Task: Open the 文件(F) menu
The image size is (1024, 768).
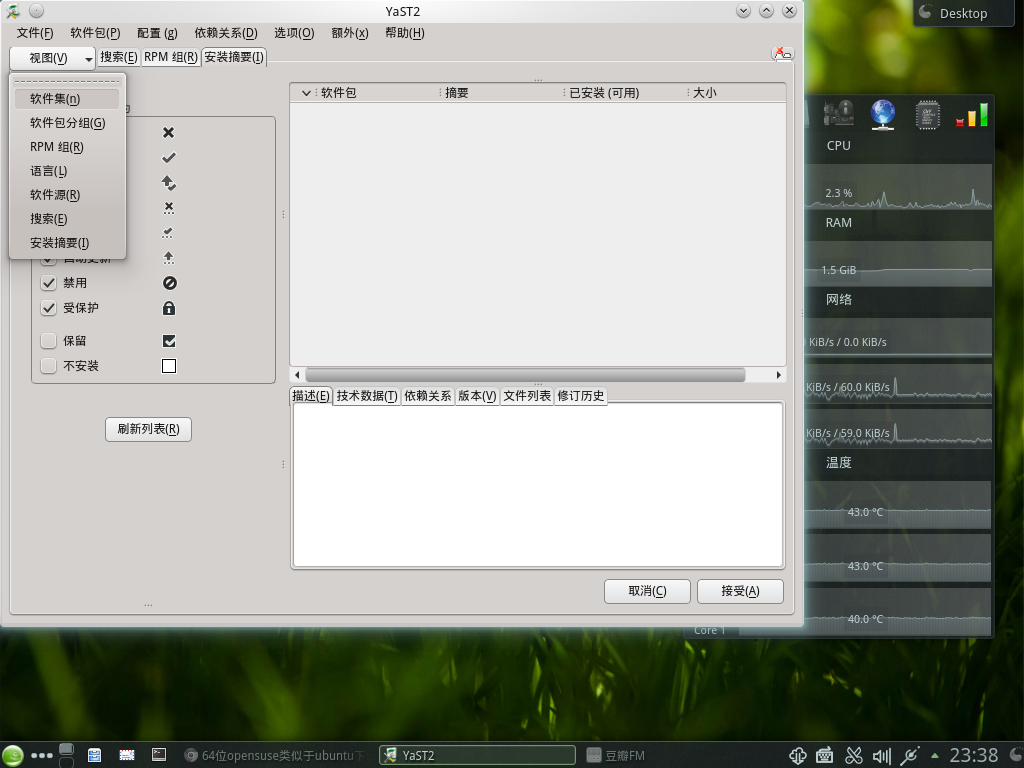Action: point(35,33)
